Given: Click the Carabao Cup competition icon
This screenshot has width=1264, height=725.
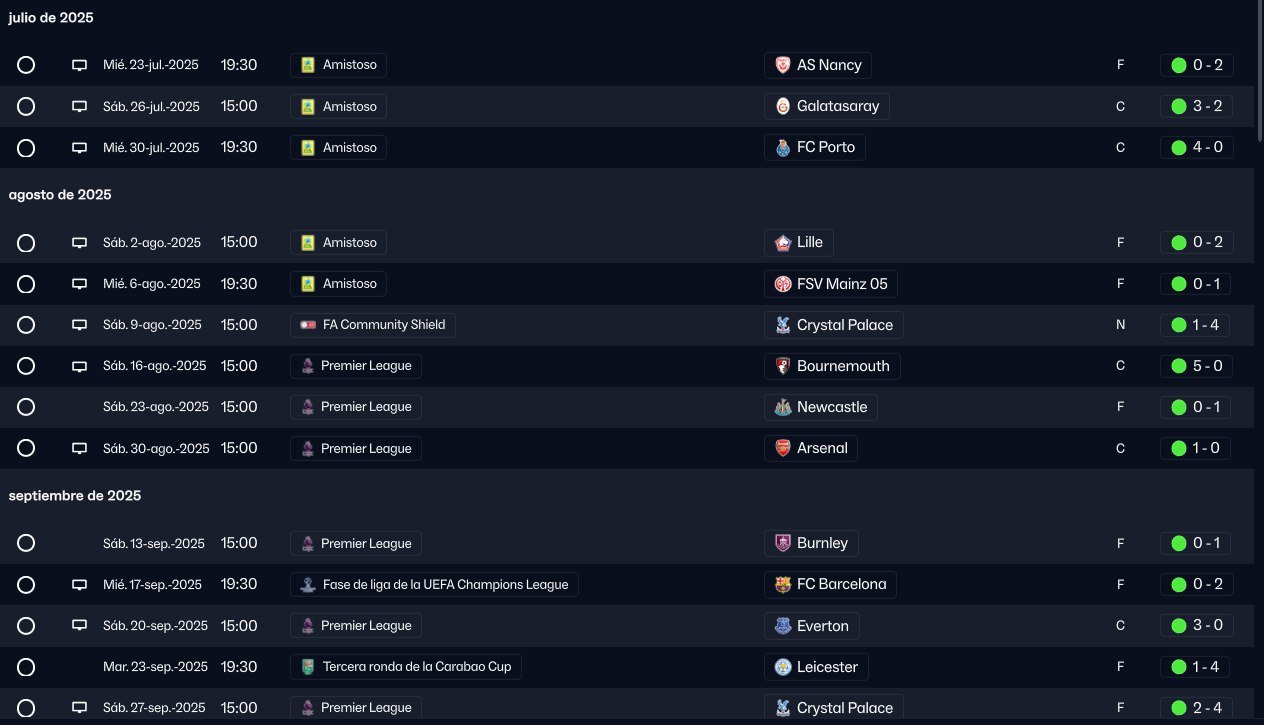Looking at the screenshot, I should 308,667.
